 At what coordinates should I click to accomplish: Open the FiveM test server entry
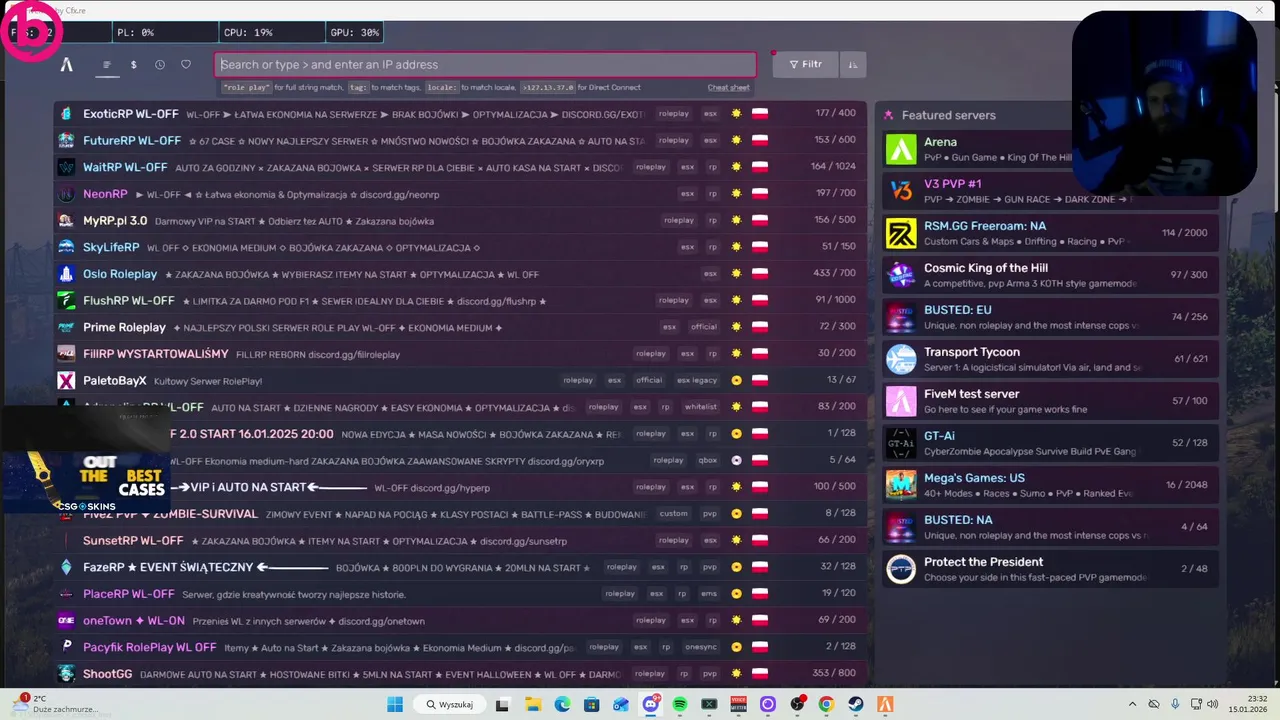(1050, 401)
